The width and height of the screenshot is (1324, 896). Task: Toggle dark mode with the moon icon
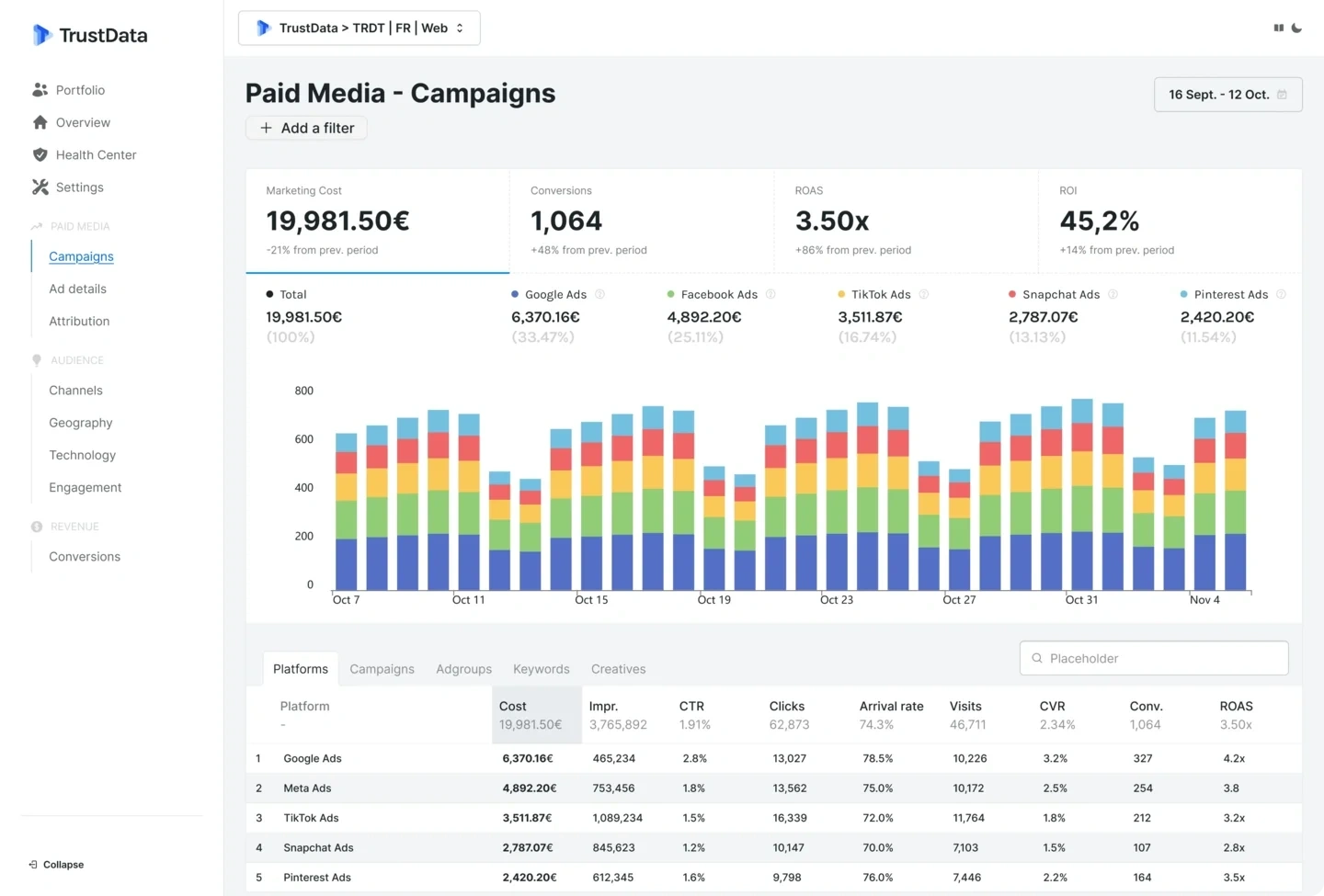1298,28
